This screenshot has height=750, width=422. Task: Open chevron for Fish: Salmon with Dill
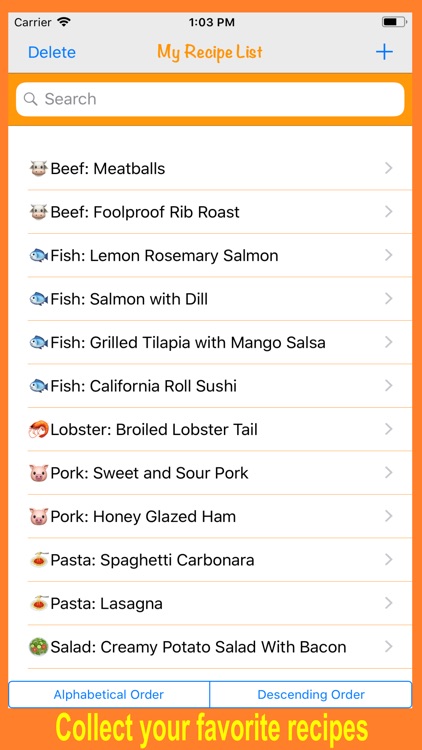click(389, 299)
